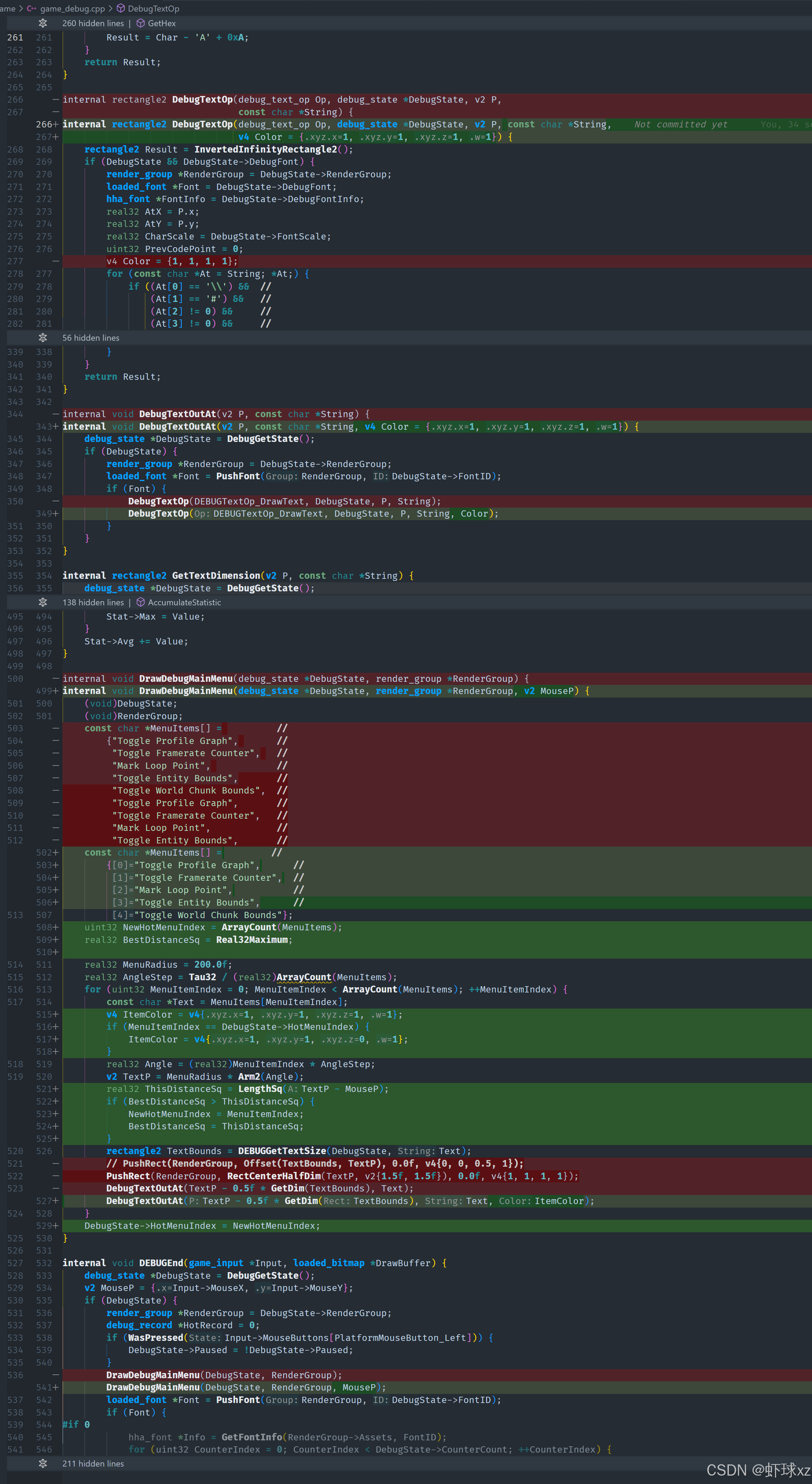Click 'PushFont' call on line 347

click(238, 476)
